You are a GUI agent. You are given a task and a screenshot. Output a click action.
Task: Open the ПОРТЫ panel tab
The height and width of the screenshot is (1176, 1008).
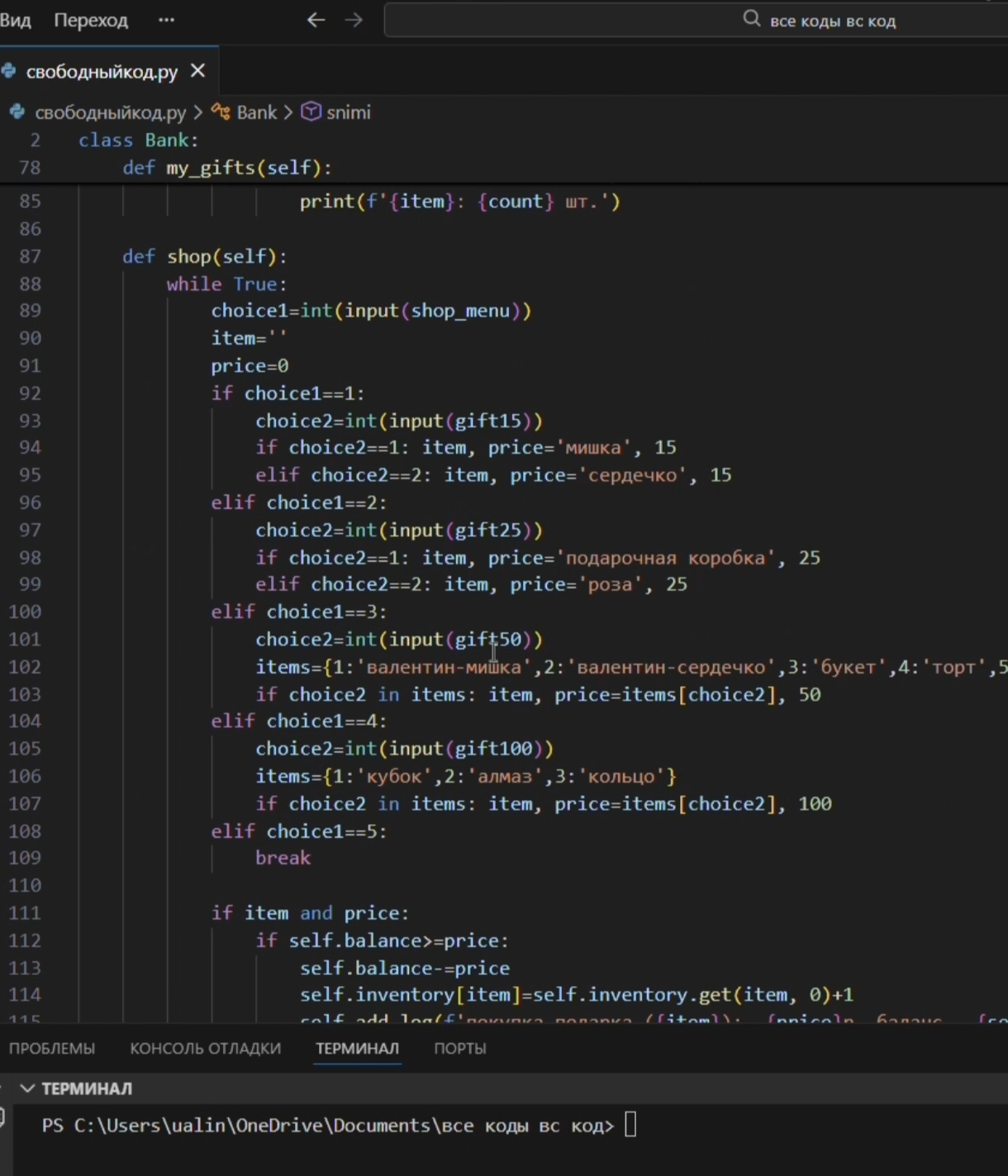point(459,1048)
